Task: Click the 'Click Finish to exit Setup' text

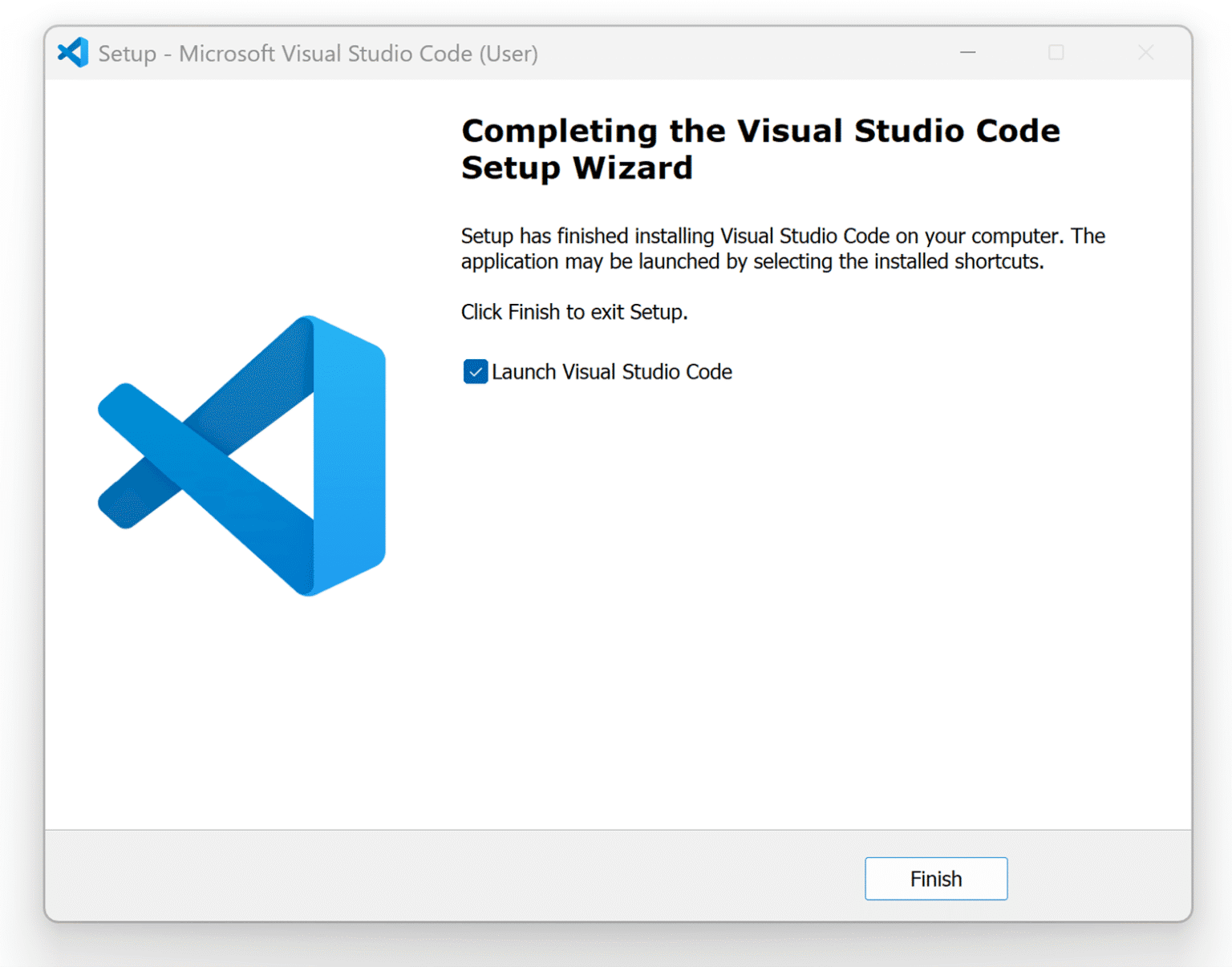Action: (573, 312)
